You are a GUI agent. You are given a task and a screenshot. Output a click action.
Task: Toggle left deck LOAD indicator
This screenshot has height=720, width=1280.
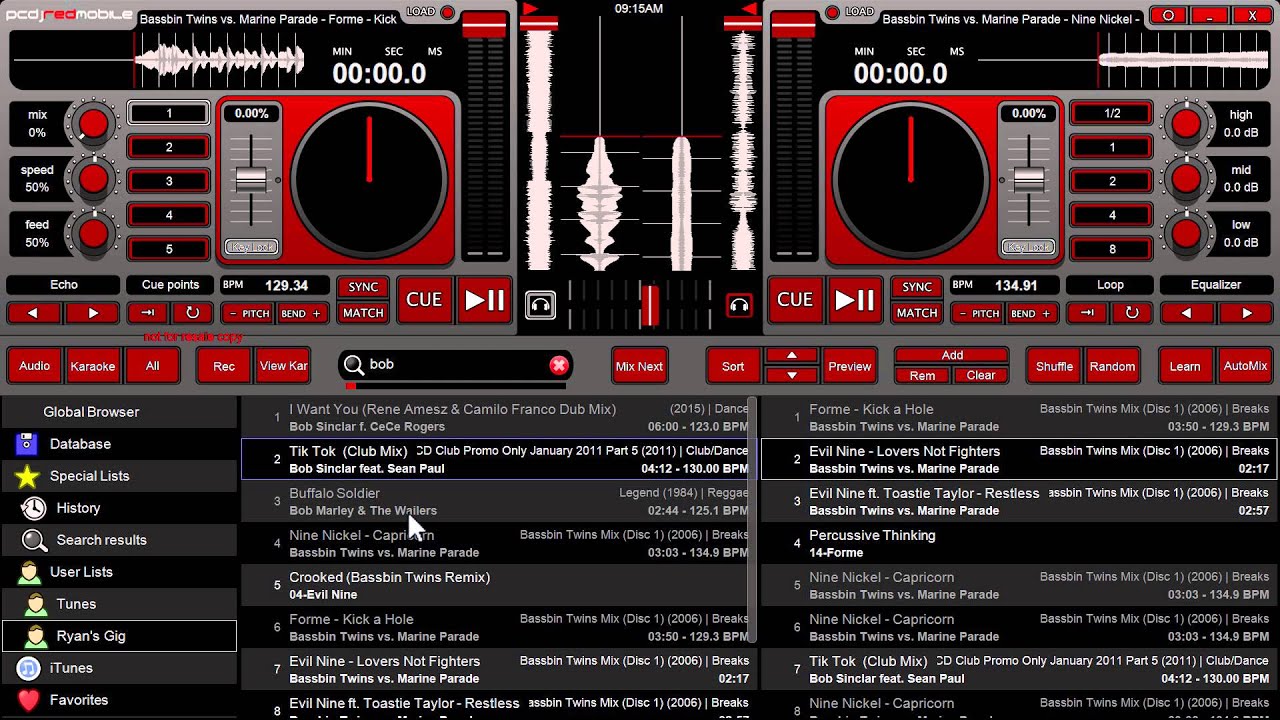447,13
